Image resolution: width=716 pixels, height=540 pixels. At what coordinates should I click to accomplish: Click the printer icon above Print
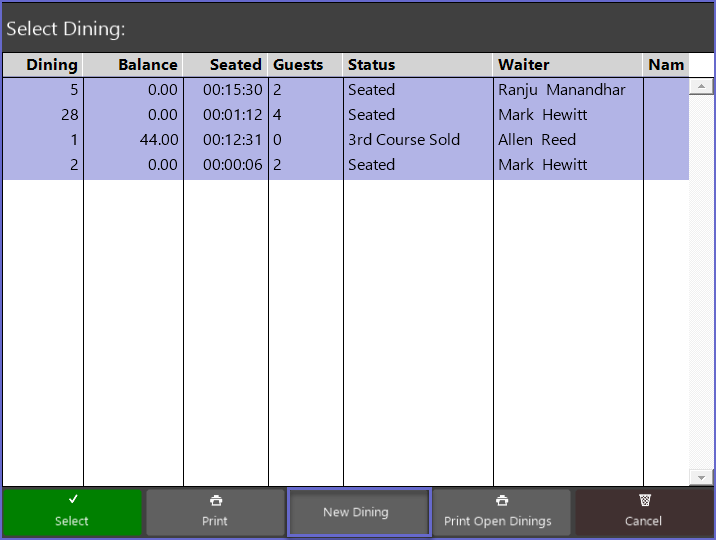tap(215, 501)
